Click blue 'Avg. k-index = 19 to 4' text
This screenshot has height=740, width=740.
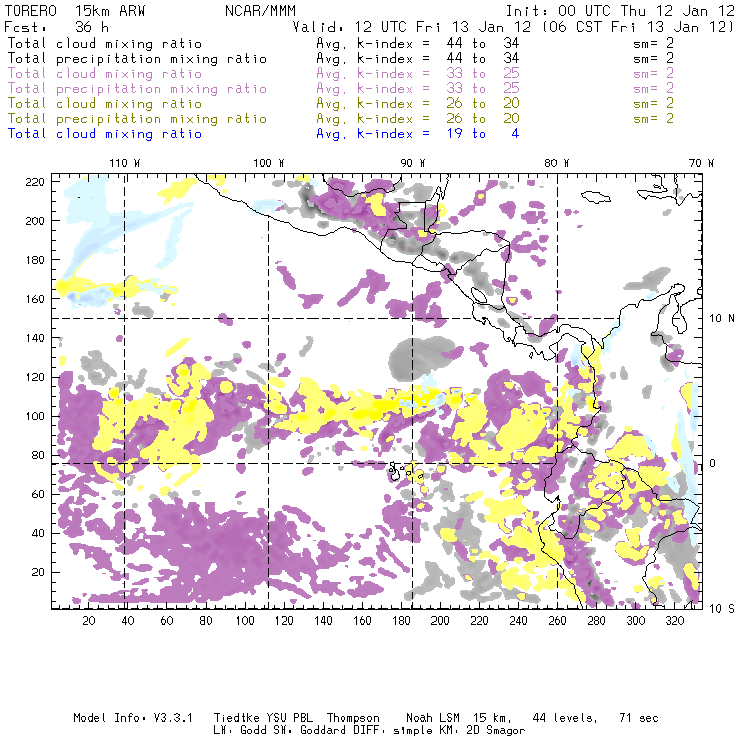418,134
